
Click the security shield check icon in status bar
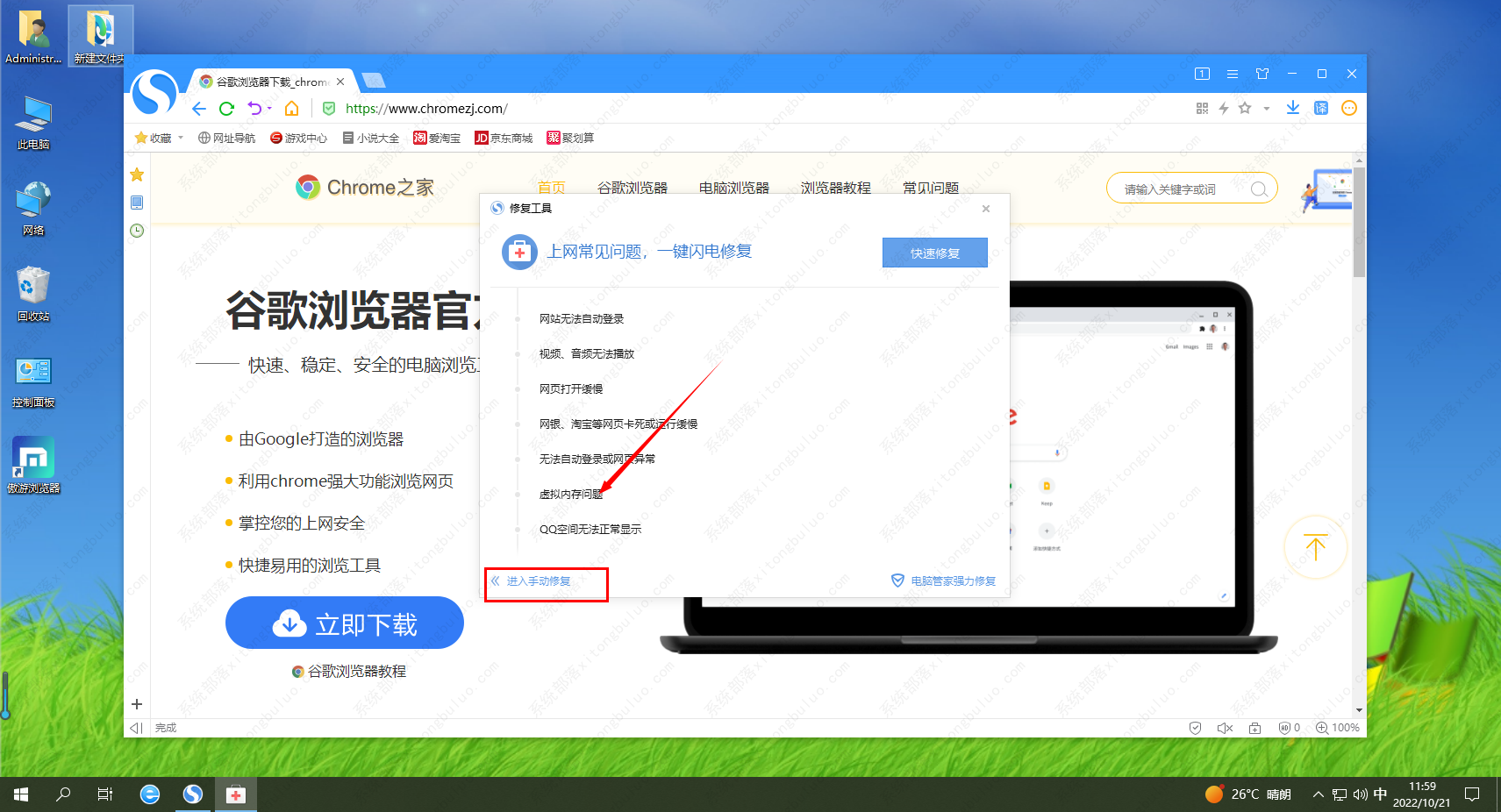coord(1196,728)
